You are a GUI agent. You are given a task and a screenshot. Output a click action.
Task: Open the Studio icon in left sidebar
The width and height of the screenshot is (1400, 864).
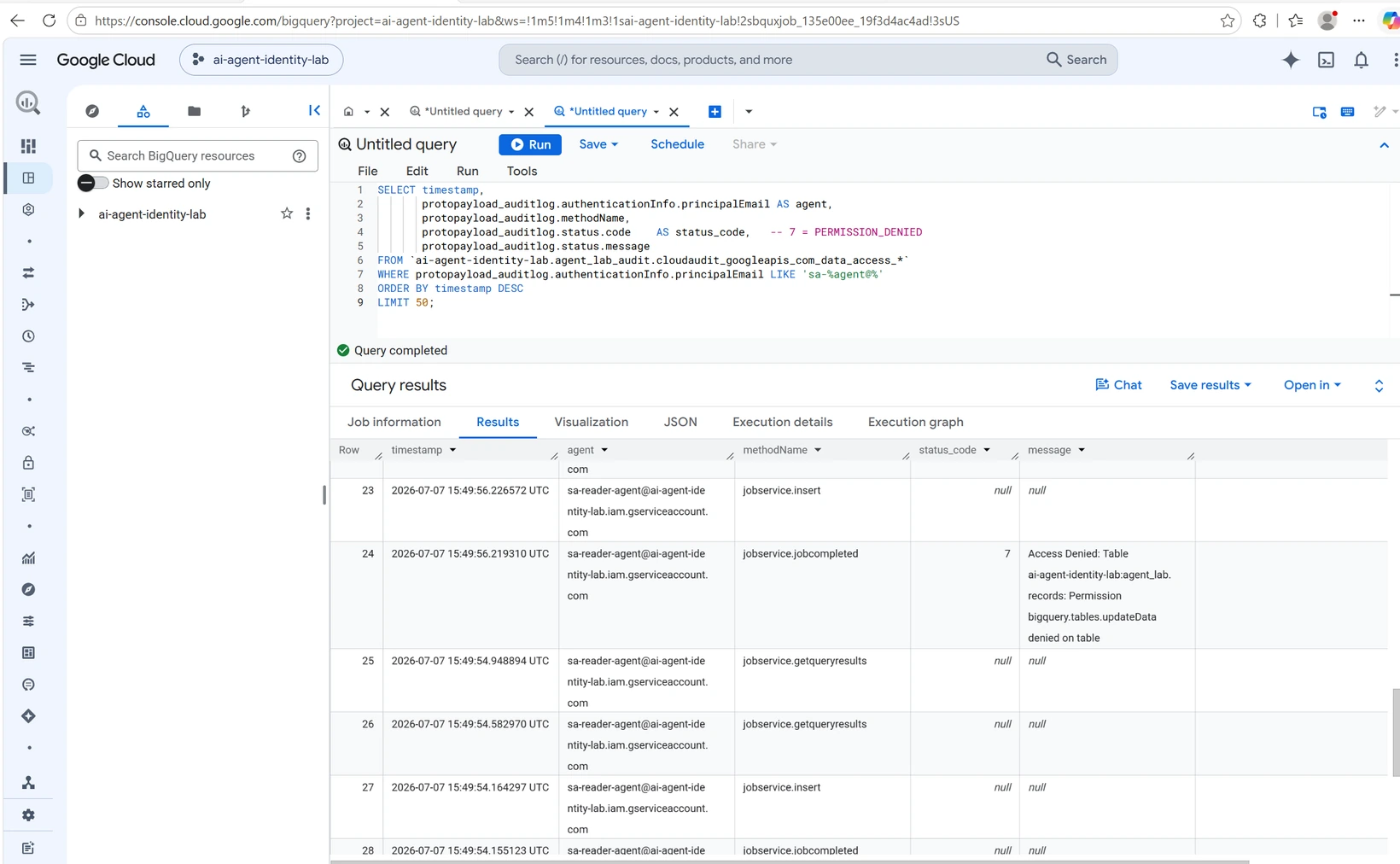(28, 178)
